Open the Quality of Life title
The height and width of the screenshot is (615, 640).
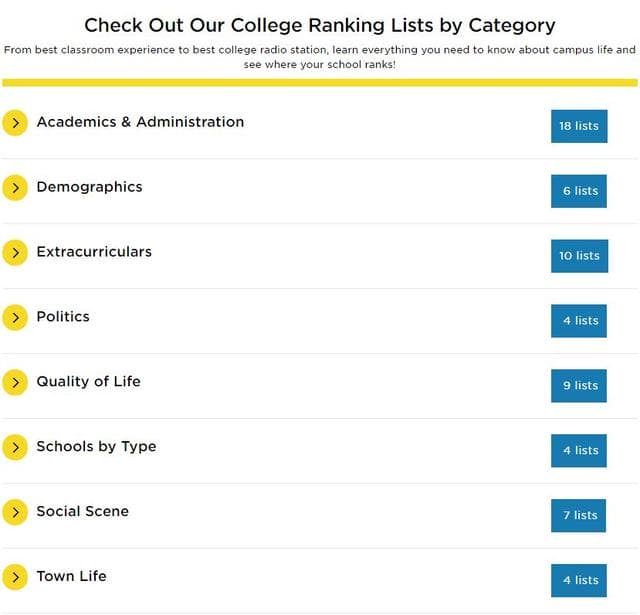[x=89, y=381]
